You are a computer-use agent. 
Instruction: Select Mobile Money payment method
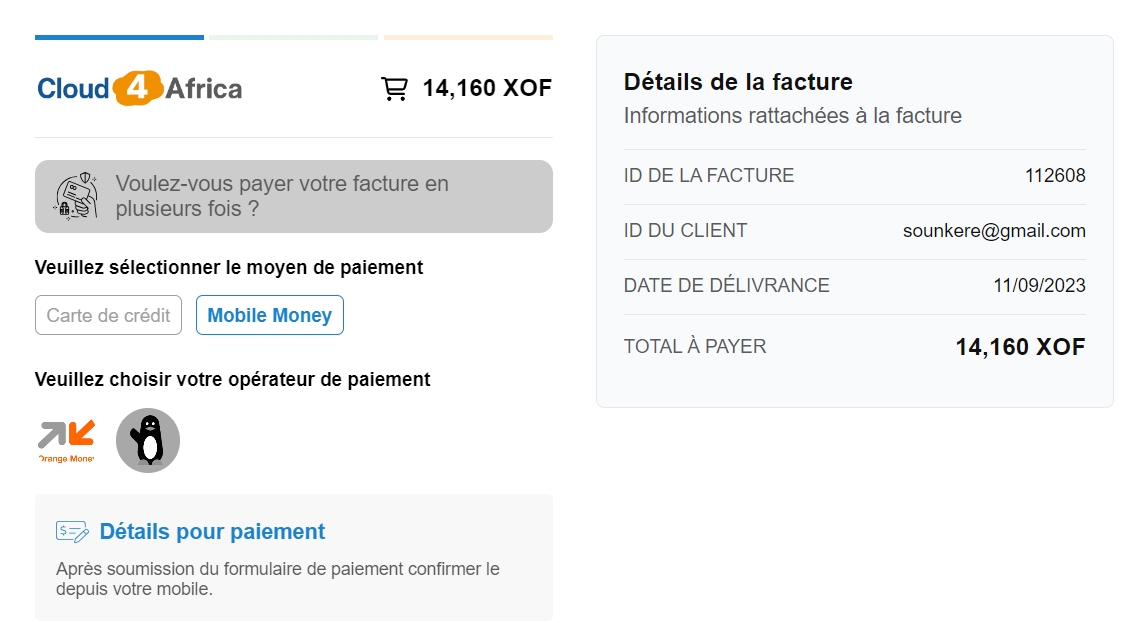[269, 315]
